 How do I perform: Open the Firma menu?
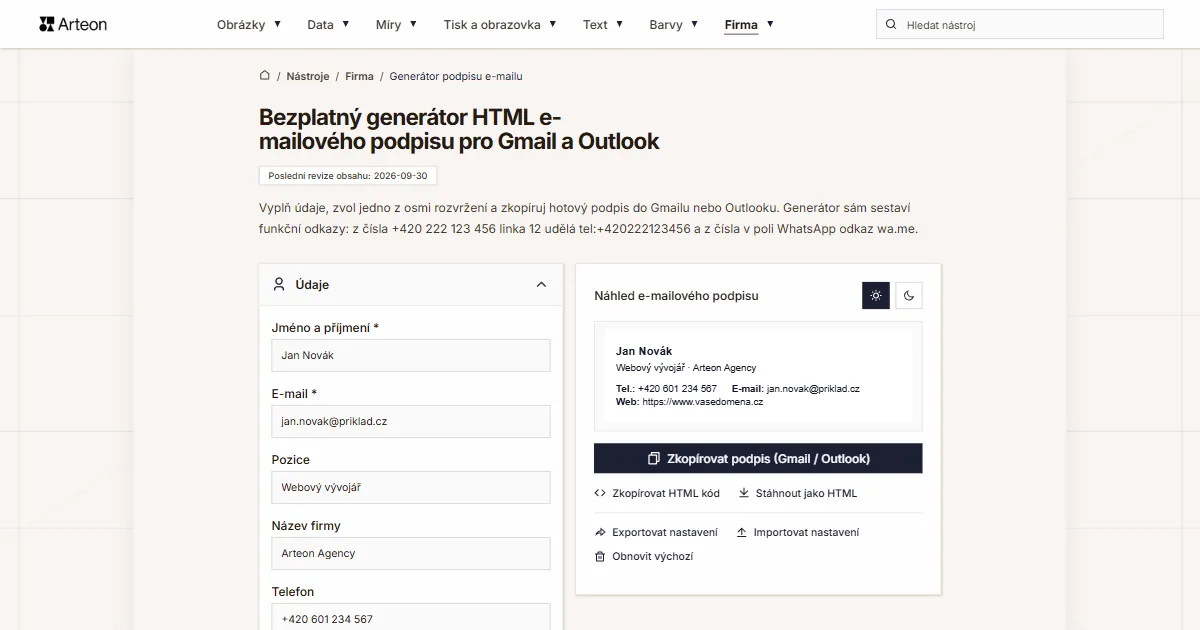tap(749, 25)
